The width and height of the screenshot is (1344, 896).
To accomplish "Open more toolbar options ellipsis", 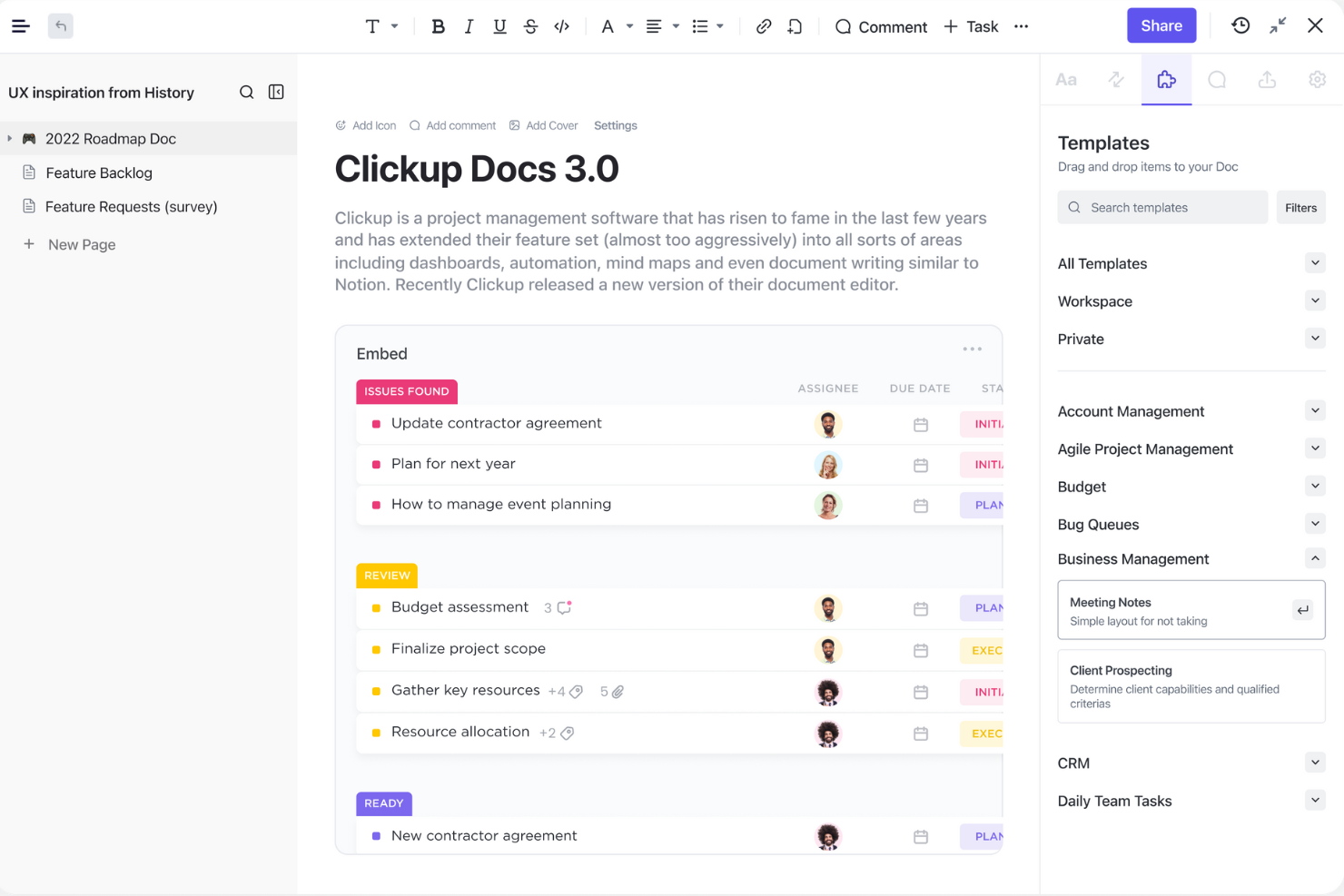I will [1022, 26].
